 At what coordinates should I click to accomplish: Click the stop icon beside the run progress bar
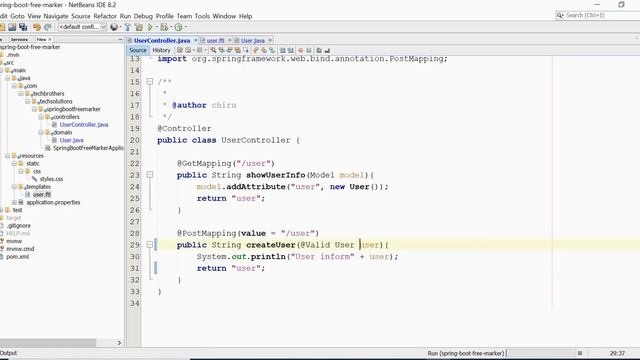[580, 353]
